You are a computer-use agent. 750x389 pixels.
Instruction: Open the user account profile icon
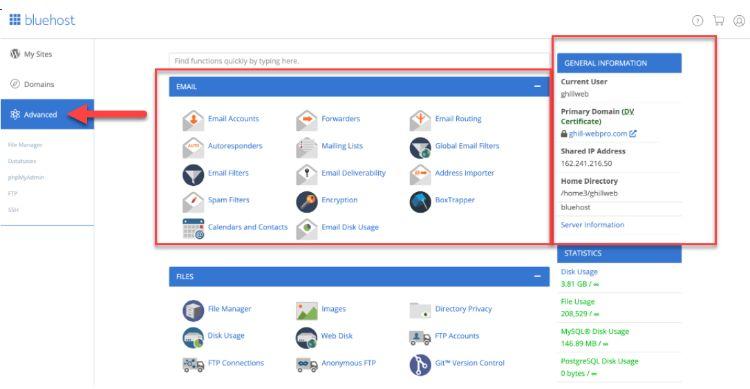[739, 21]
